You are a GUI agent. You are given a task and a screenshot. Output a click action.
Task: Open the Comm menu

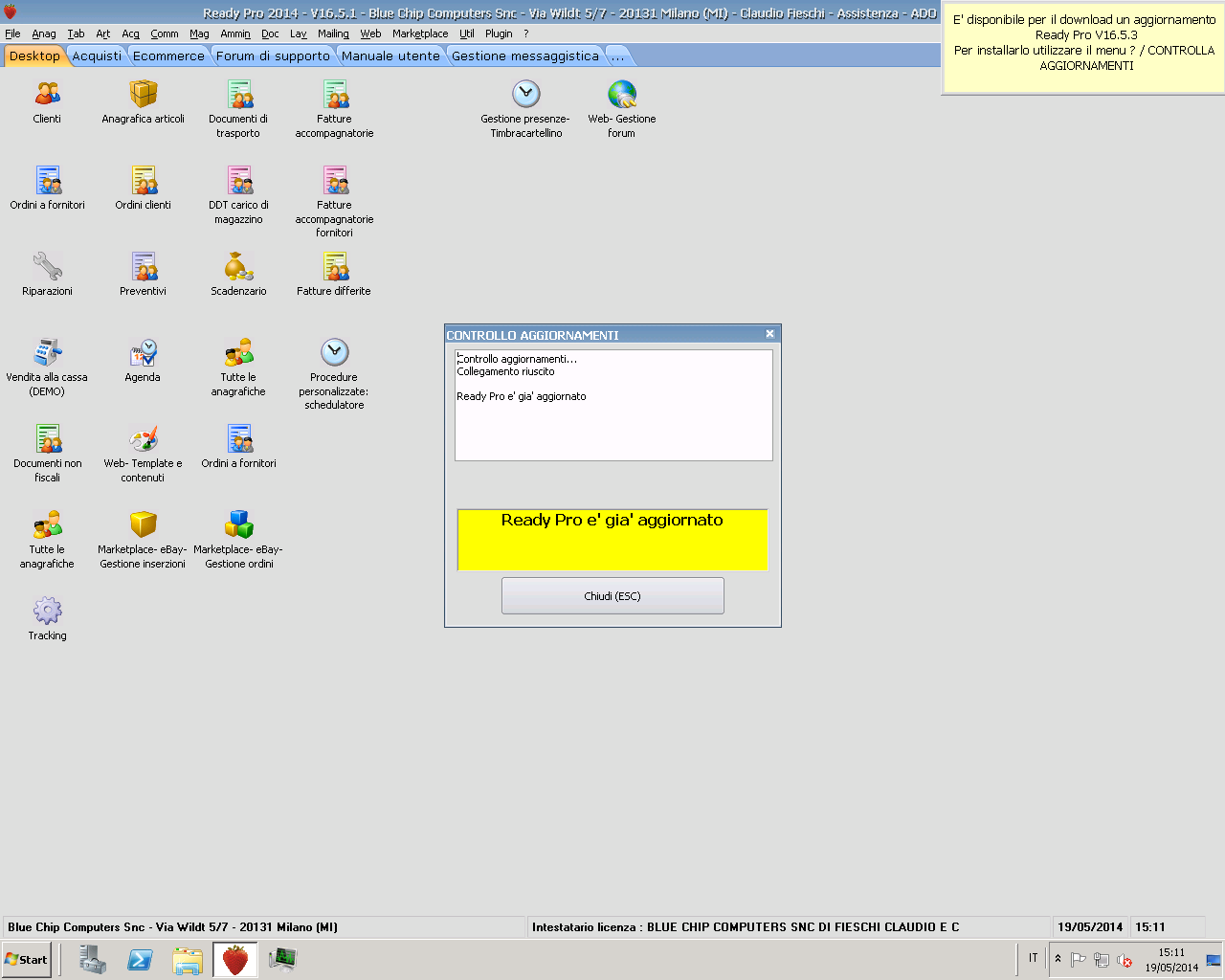tap(165, 33)
